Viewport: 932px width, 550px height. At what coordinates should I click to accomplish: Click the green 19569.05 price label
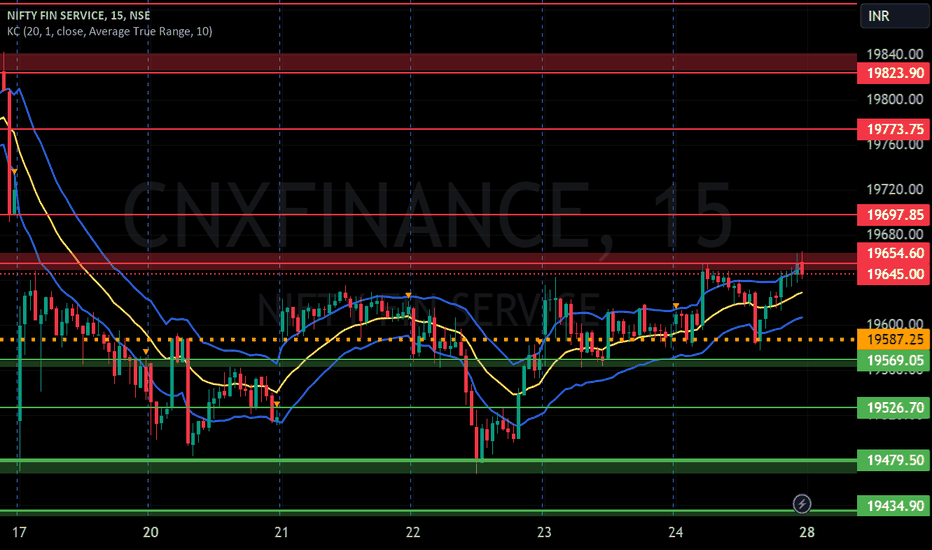pos(893,360)
